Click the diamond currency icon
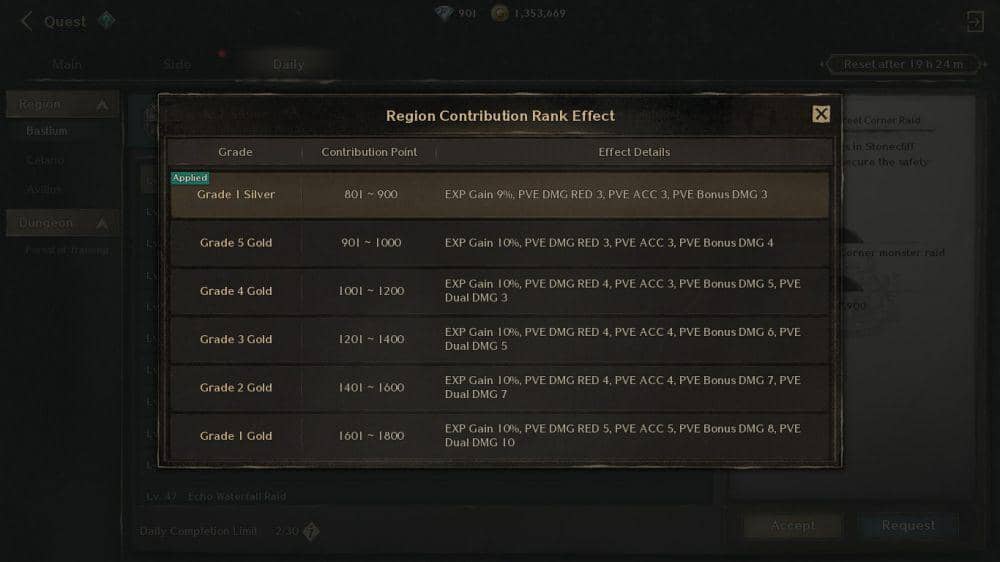 pyautogui.click(x=444, y=13)
